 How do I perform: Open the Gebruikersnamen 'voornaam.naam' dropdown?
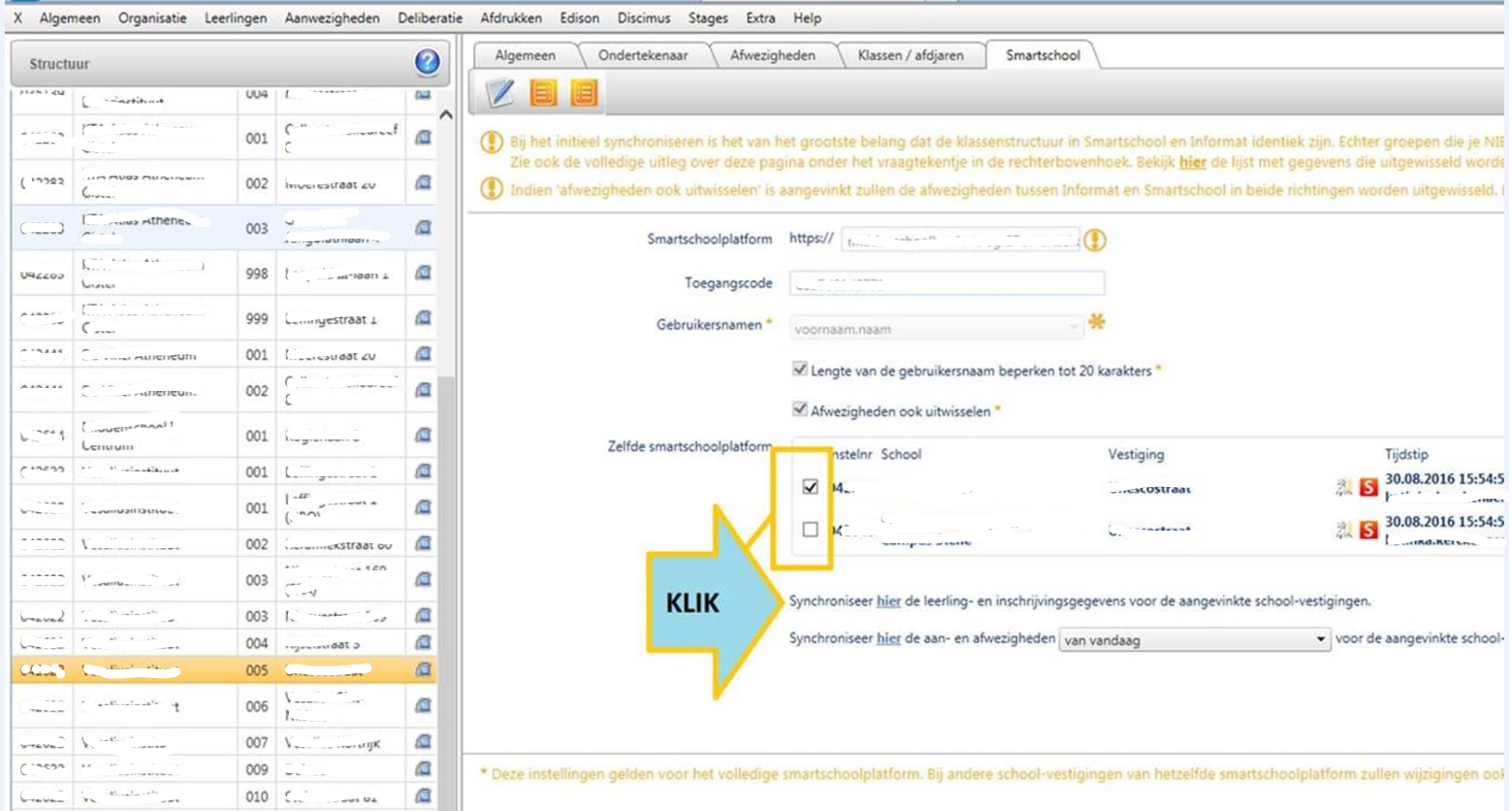pos(936,329)
